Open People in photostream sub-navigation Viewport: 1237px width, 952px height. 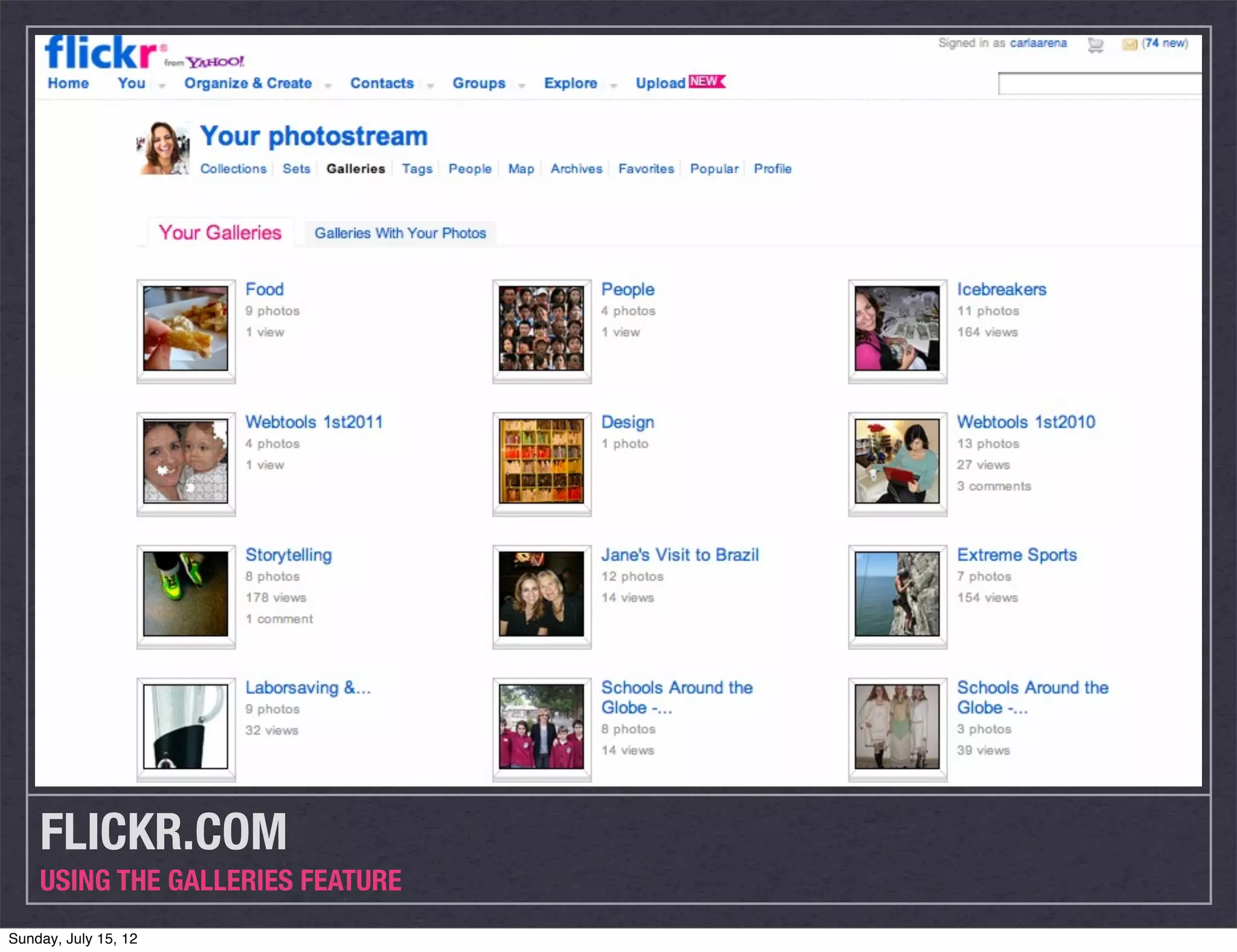tap(470, 169)
